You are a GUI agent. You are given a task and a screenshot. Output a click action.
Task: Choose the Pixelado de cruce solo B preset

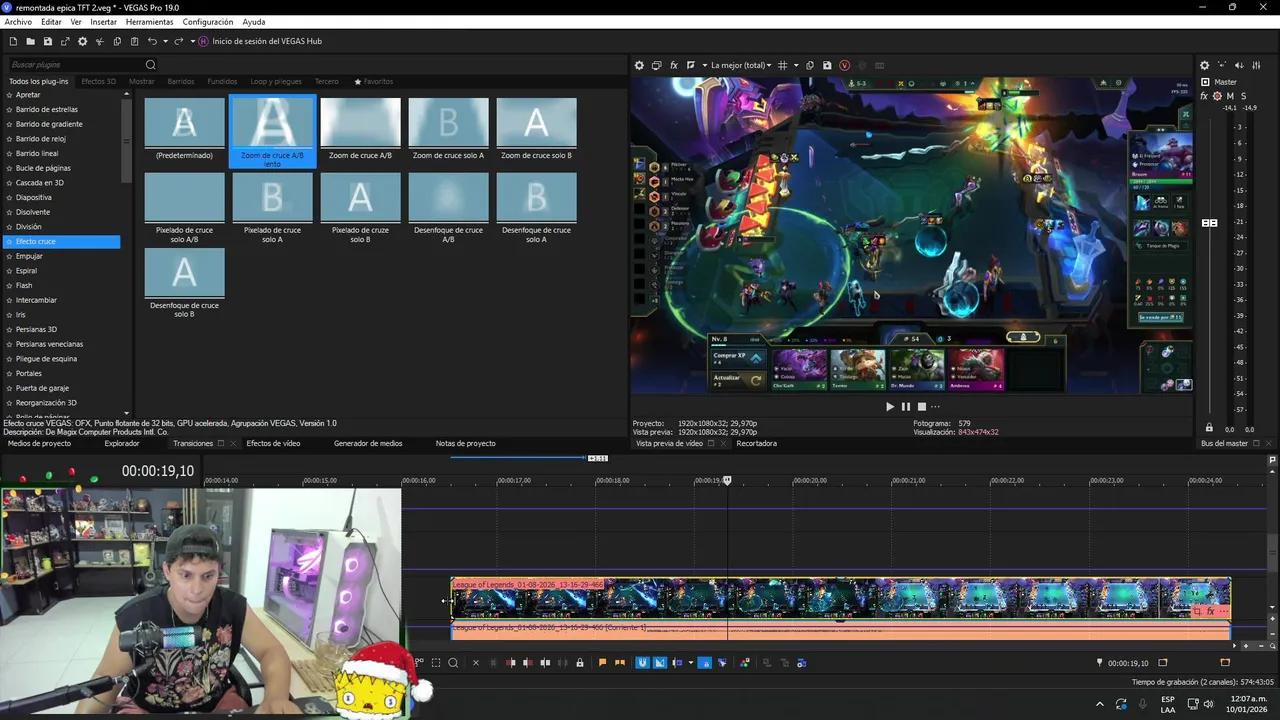point(360,208)
